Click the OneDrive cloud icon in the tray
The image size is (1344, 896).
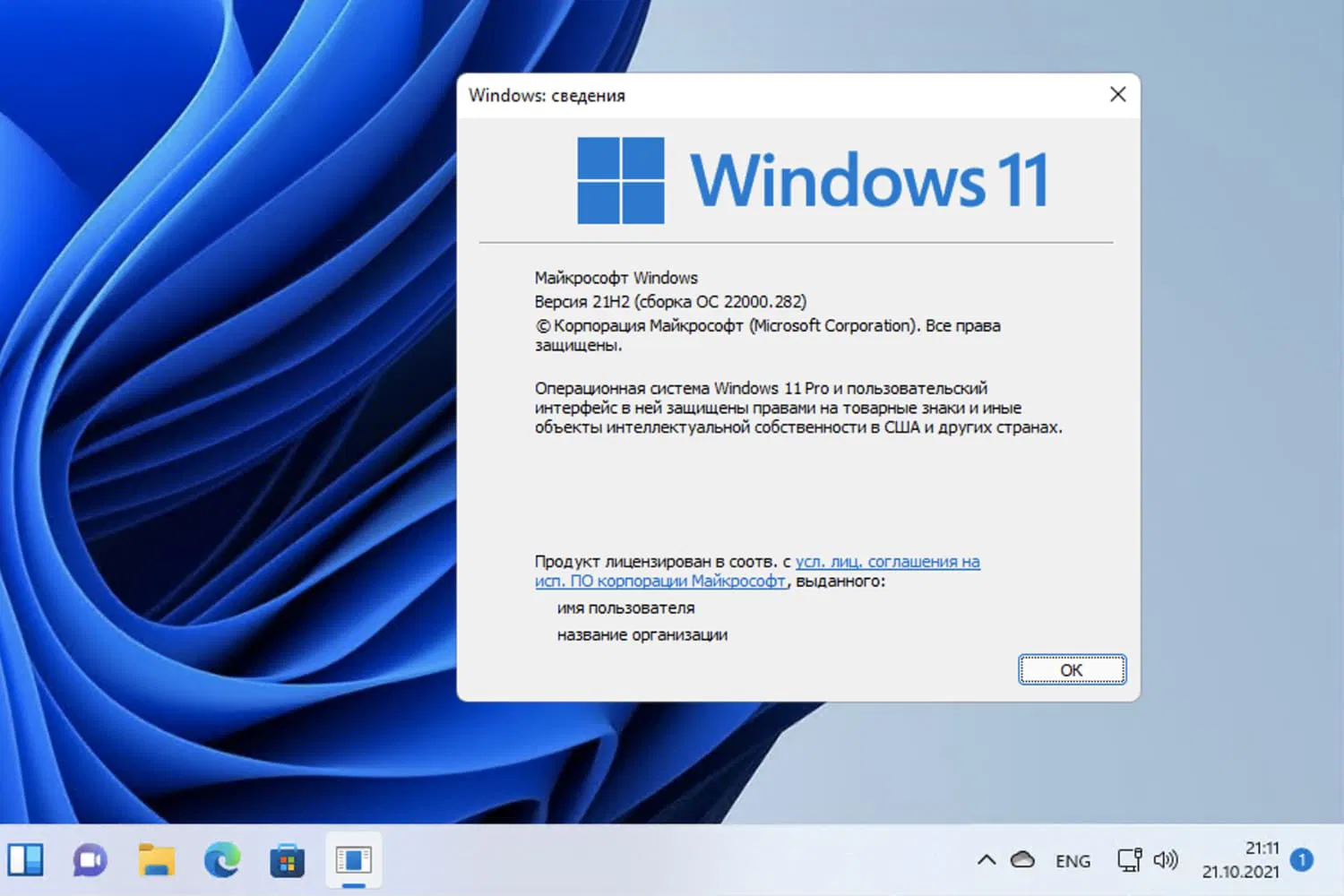[1023, 859]
